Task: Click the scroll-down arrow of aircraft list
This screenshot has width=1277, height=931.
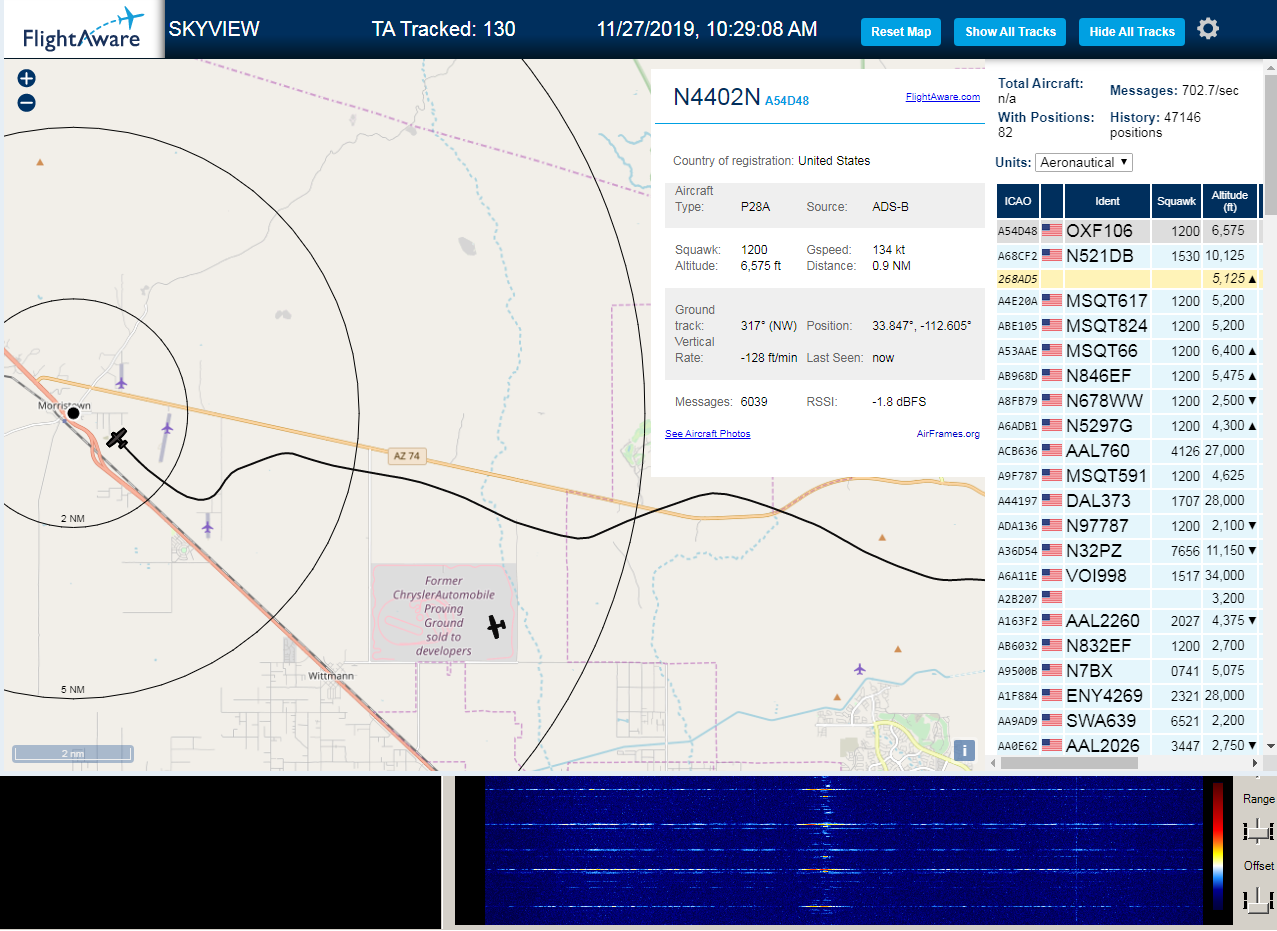Action: 1271,746
